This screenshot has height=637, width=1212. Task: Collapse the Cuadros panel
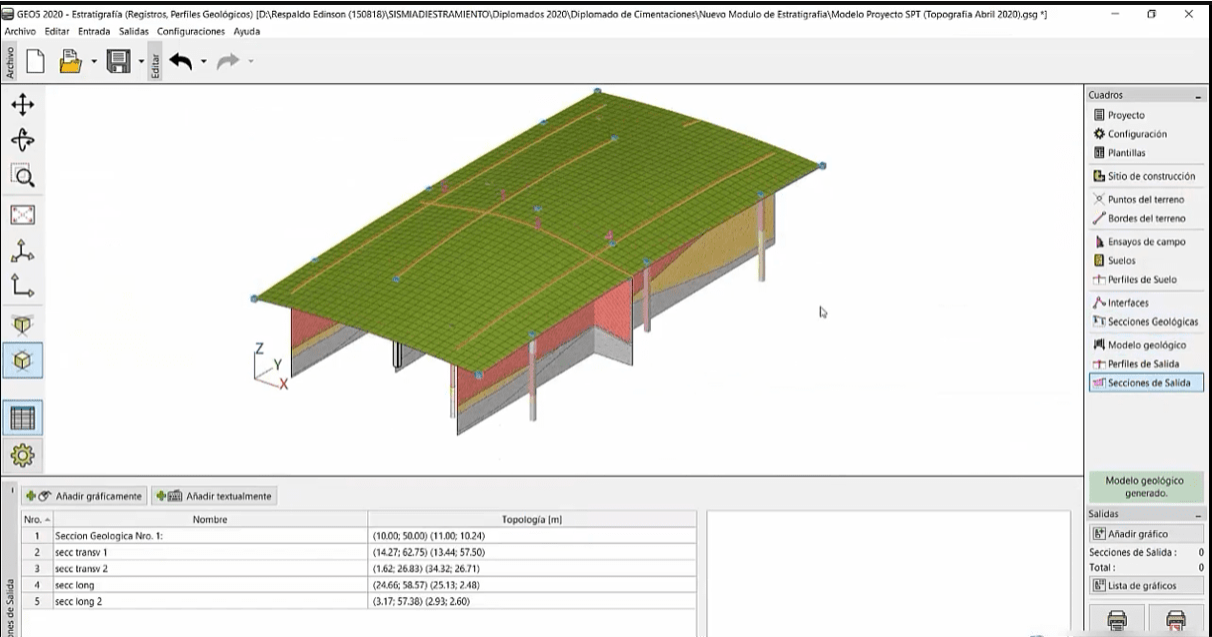1198,96
